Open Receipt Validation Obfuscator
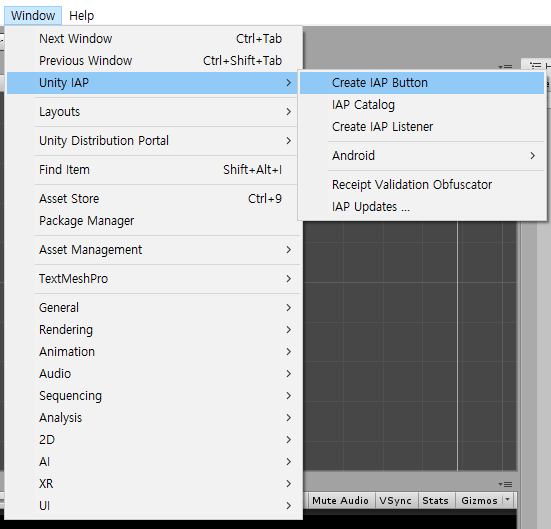 coord(422,185)
